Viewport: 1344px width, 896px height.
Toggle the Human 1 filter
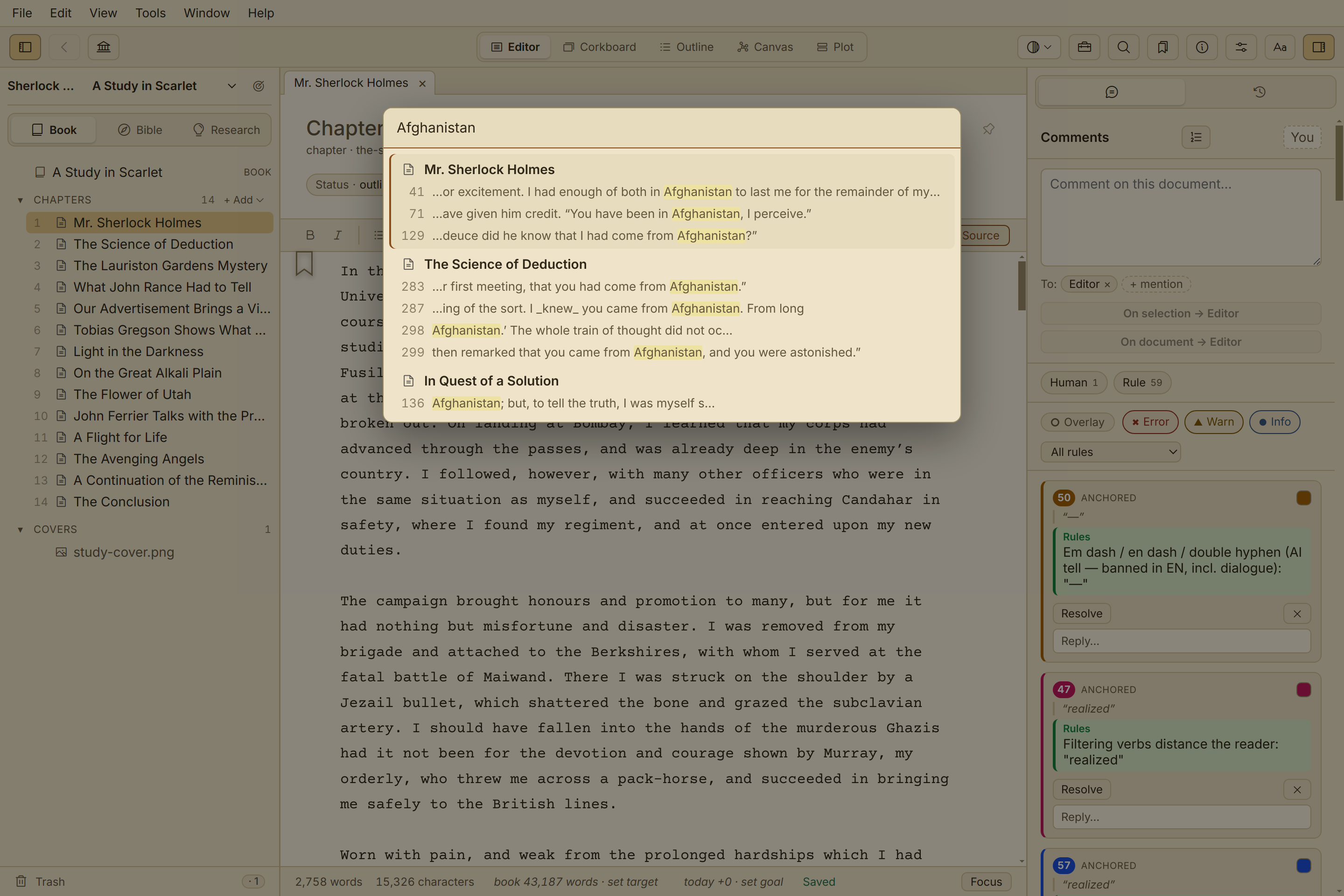pyautogui.click(x=1074, y=382)
